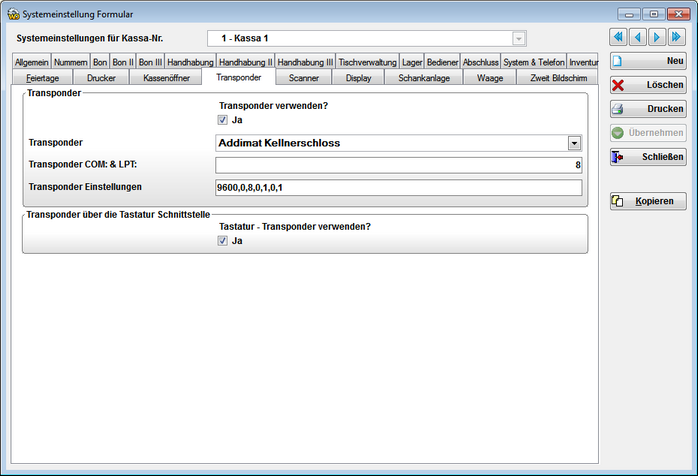
Task: Click the Schließen button
Action: coord(648,157)
